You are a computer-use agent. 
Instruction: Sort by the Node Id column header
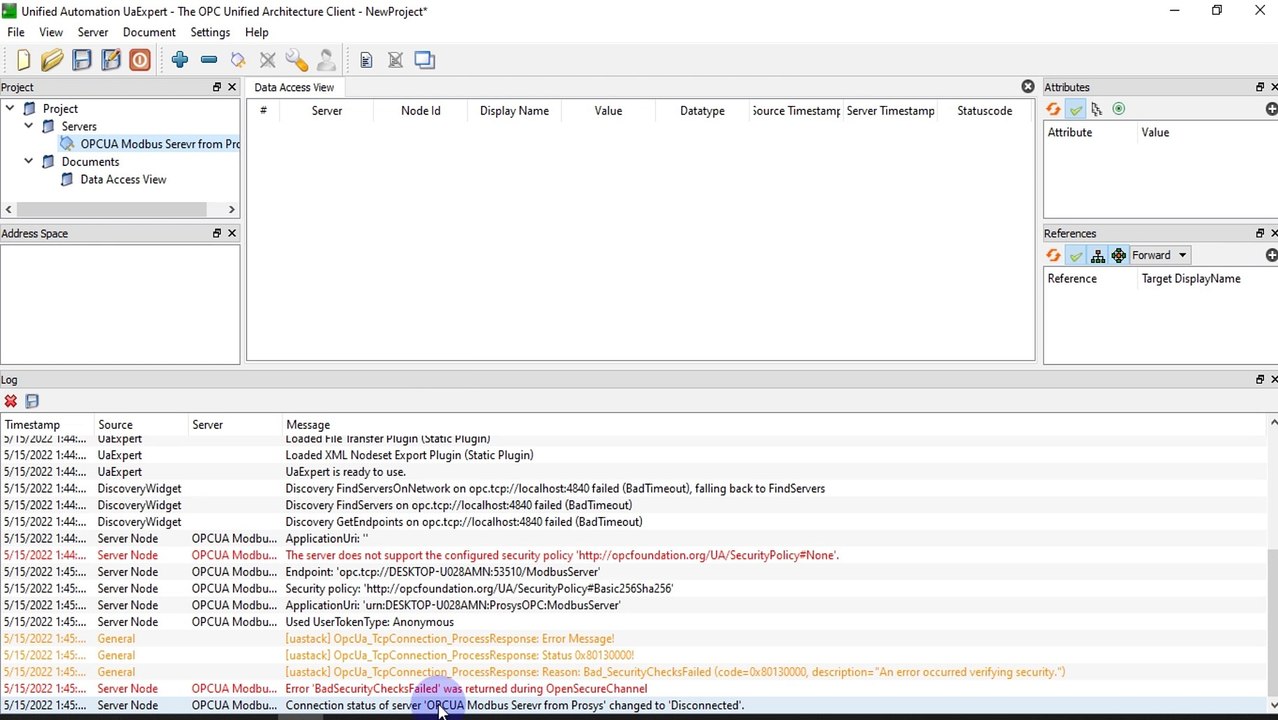pyautogui.click(x=420, y=111)
